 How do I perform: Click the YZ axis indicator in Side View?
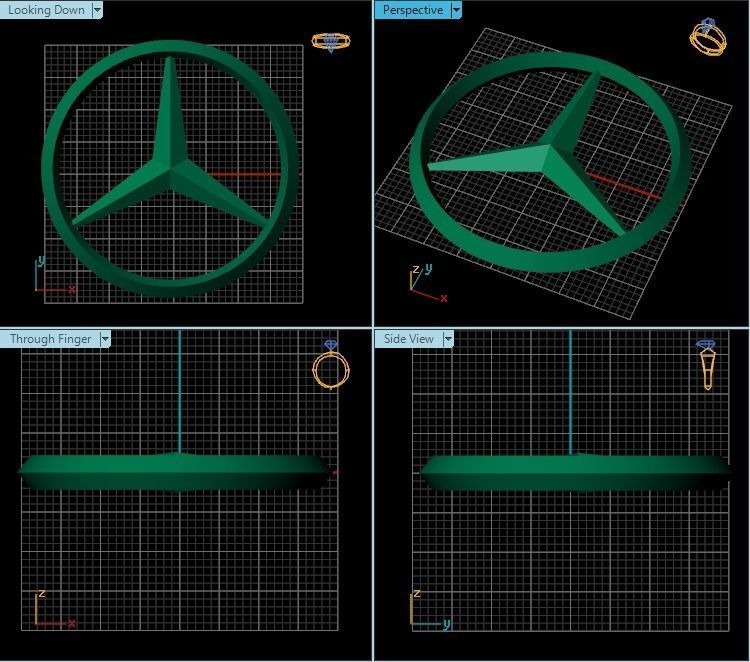430,609
